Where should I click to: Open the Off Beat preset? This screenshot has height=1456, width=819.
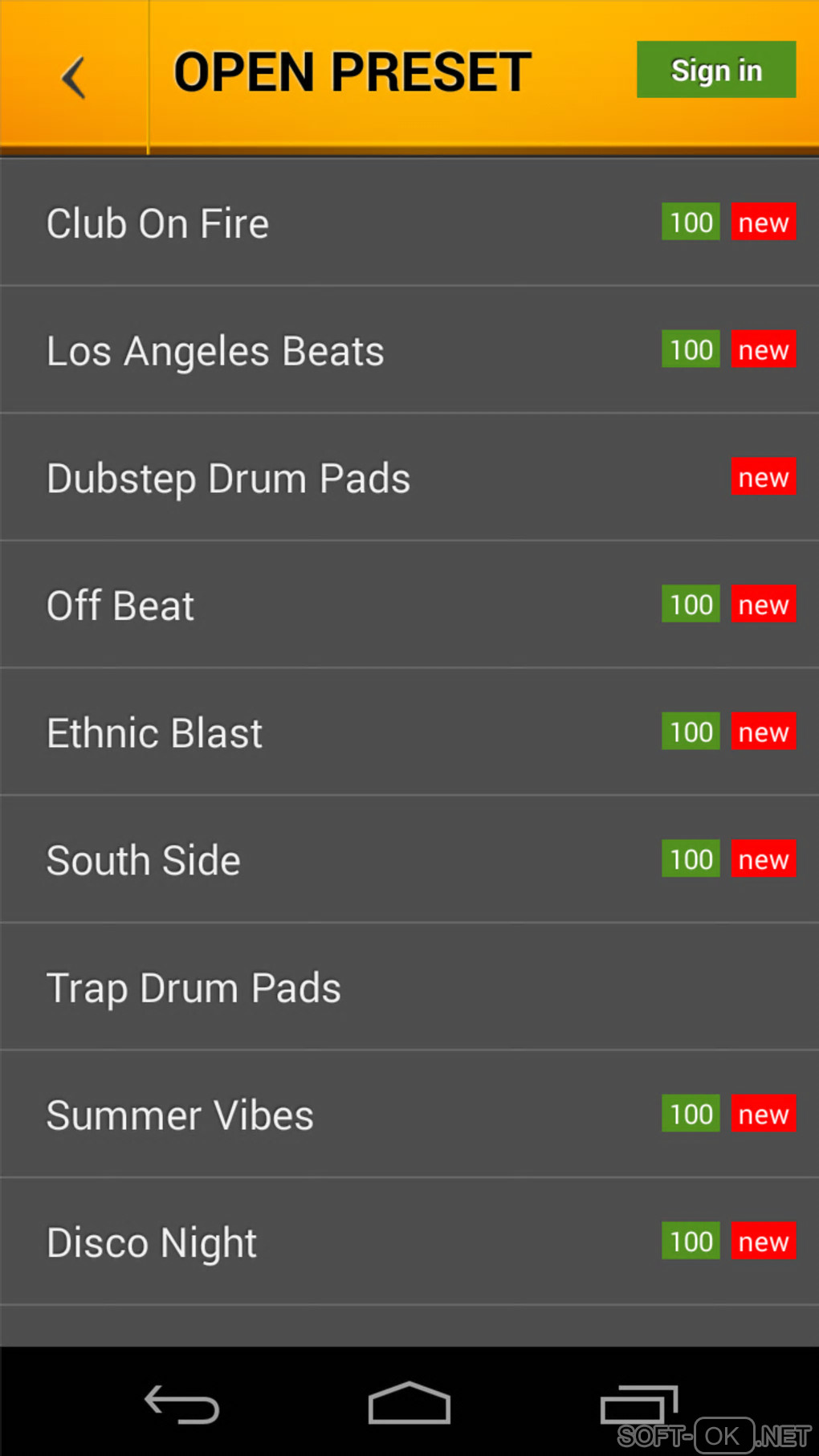coord(120,606)
